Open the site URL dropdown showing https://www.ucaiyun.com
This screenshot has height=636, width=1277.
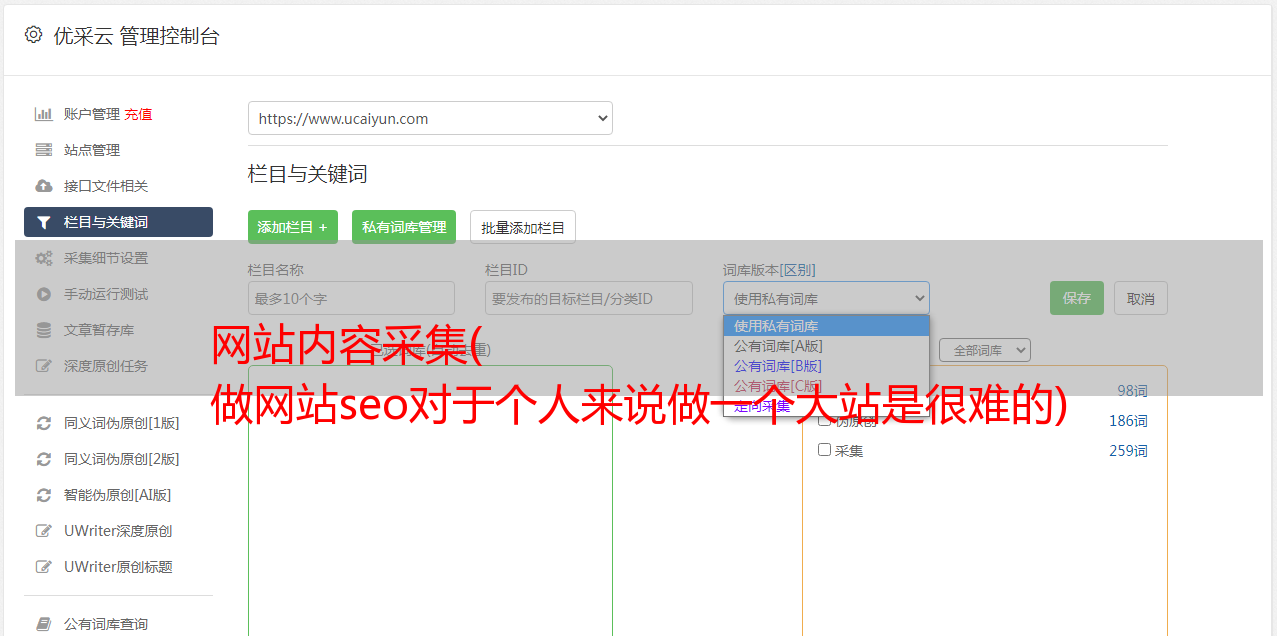point(430,118)
